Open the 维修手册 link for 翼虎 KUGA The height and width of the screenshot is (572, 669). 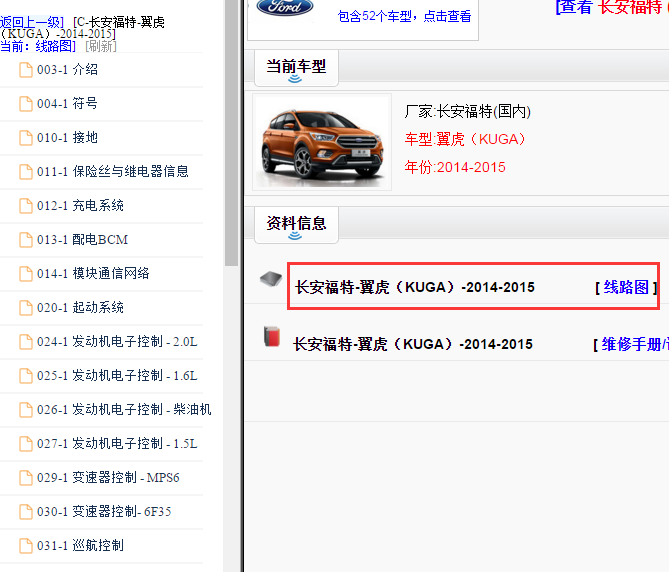point(635,344)
